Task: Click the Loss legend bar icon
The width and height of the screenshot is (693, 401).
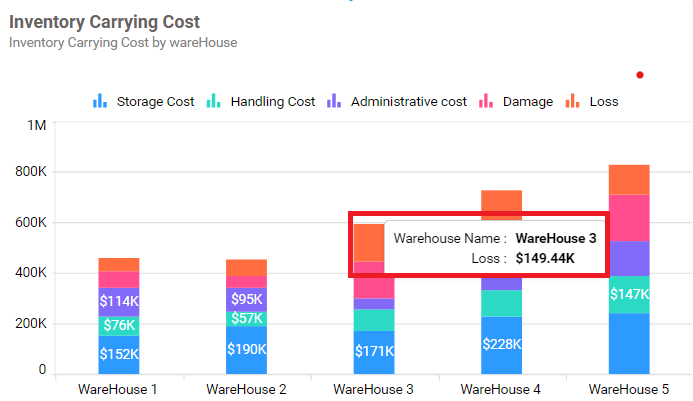Action: (572, 101)
